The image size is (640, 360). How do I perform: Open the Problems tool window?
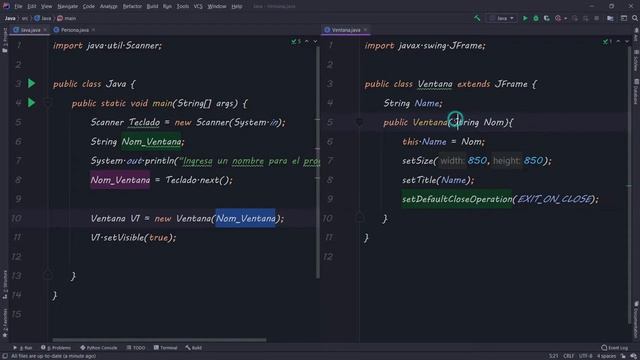(56, 348)
